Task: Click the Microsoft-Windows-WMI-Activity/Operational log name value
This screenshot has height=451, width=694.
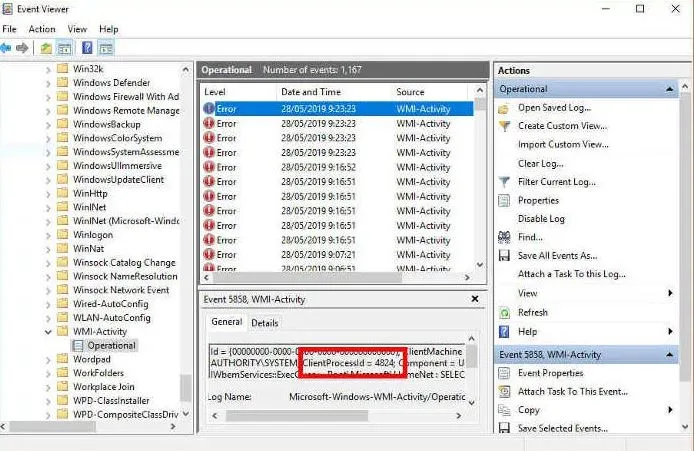Action: tap(377, 397)
